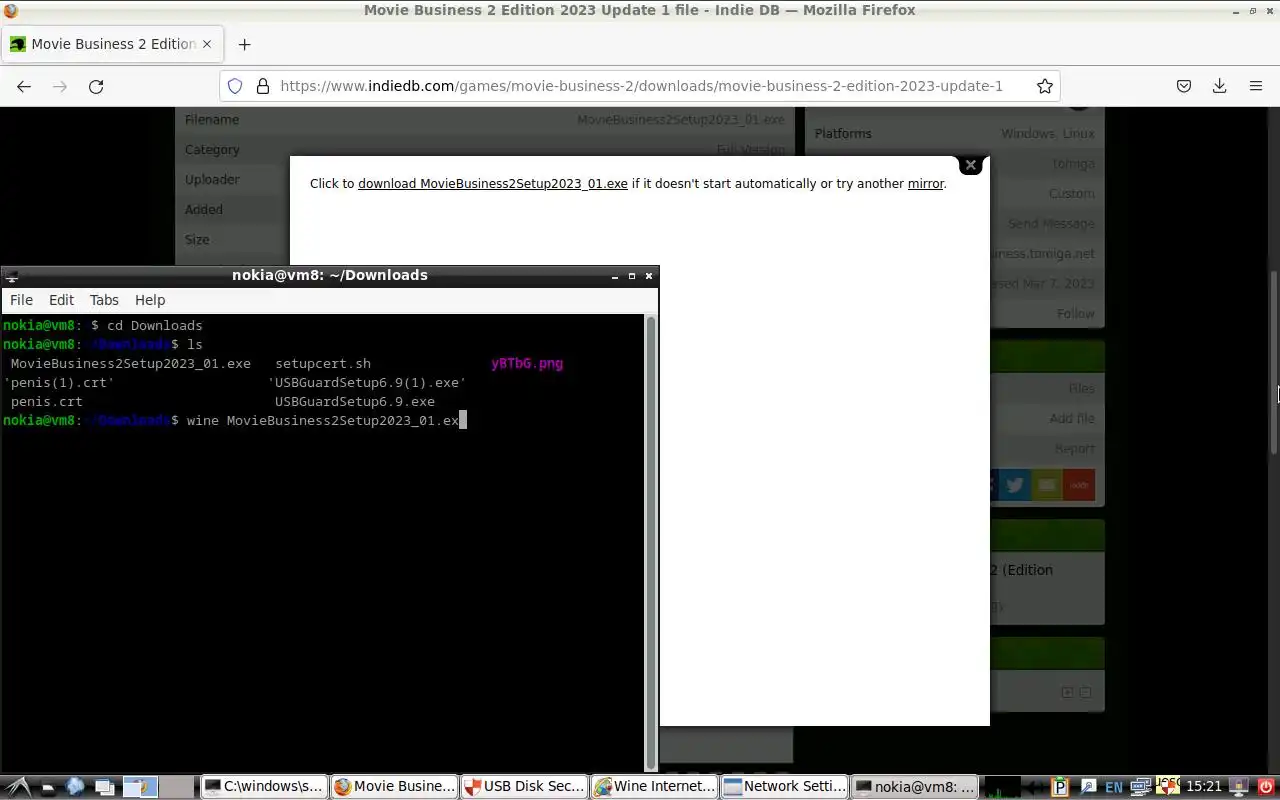Viewport: 1280px width, 800px height.
Task: Click the network computers tray icon
Action: [1140, 787]
